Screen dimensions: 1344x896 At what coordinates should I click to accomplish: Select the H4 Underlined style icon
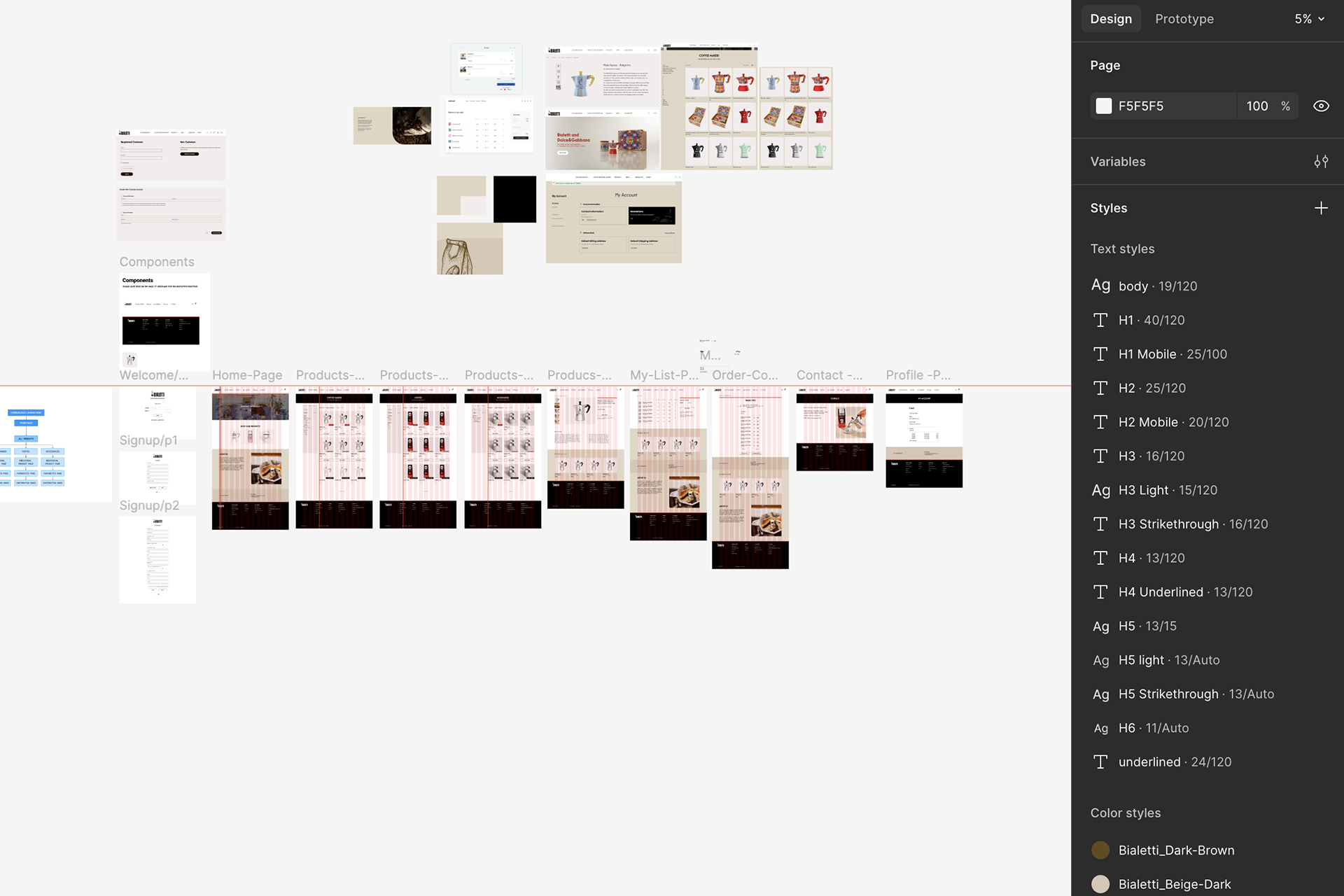click(1100, 592)
